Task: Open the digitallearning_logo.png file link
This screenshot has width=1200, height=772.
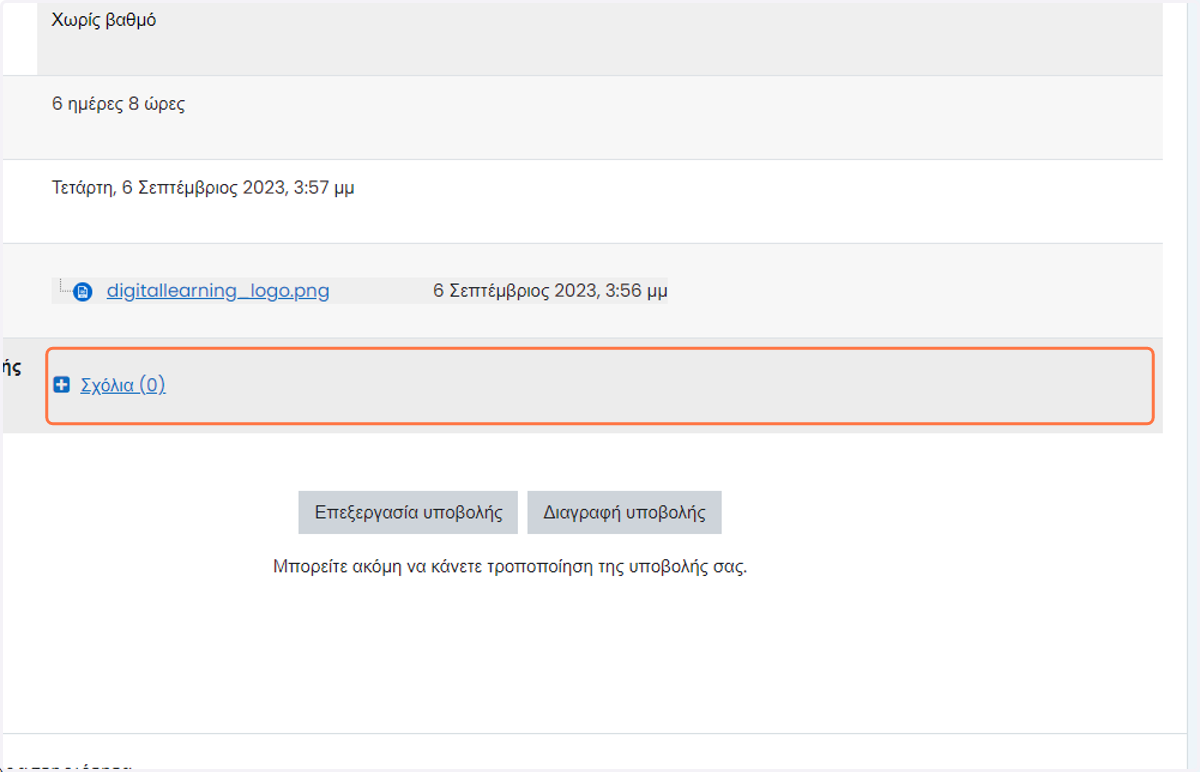Action: (218, 291)
